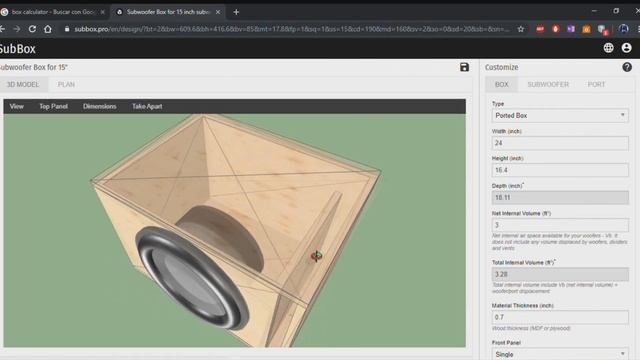The width and height of the screenshot is (640, 360).
Task: Bookmark this page with star icon
Action: click(520, 29)
